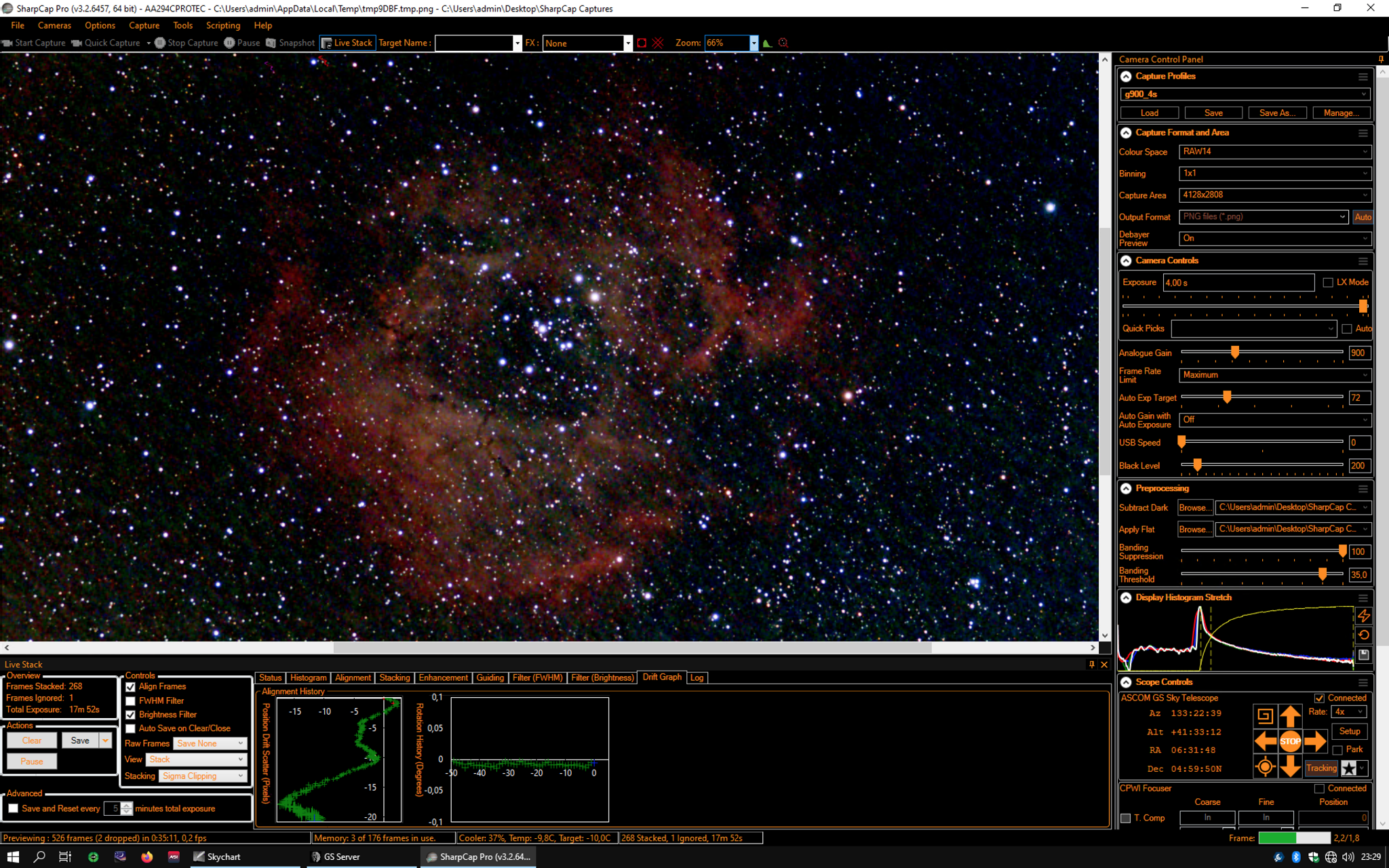Uncheck the ASCOM telescope Connected checkbox
Image resolution: width=1389 pixels, height=868 pixels.
pos(1319,698)
